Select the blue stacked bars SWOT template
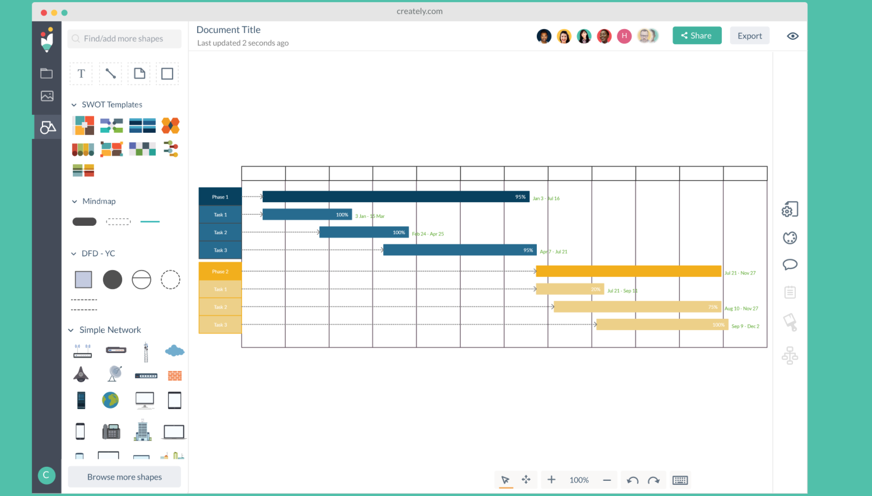 click(x=142, y=126)
